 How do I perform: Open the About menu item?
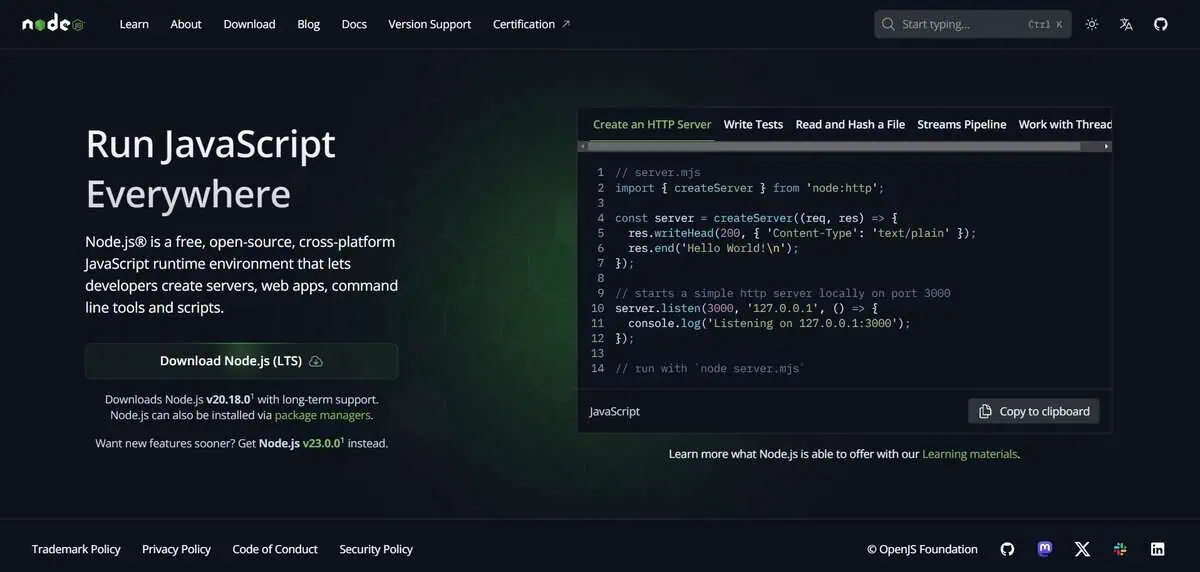(x=186, y=24)
